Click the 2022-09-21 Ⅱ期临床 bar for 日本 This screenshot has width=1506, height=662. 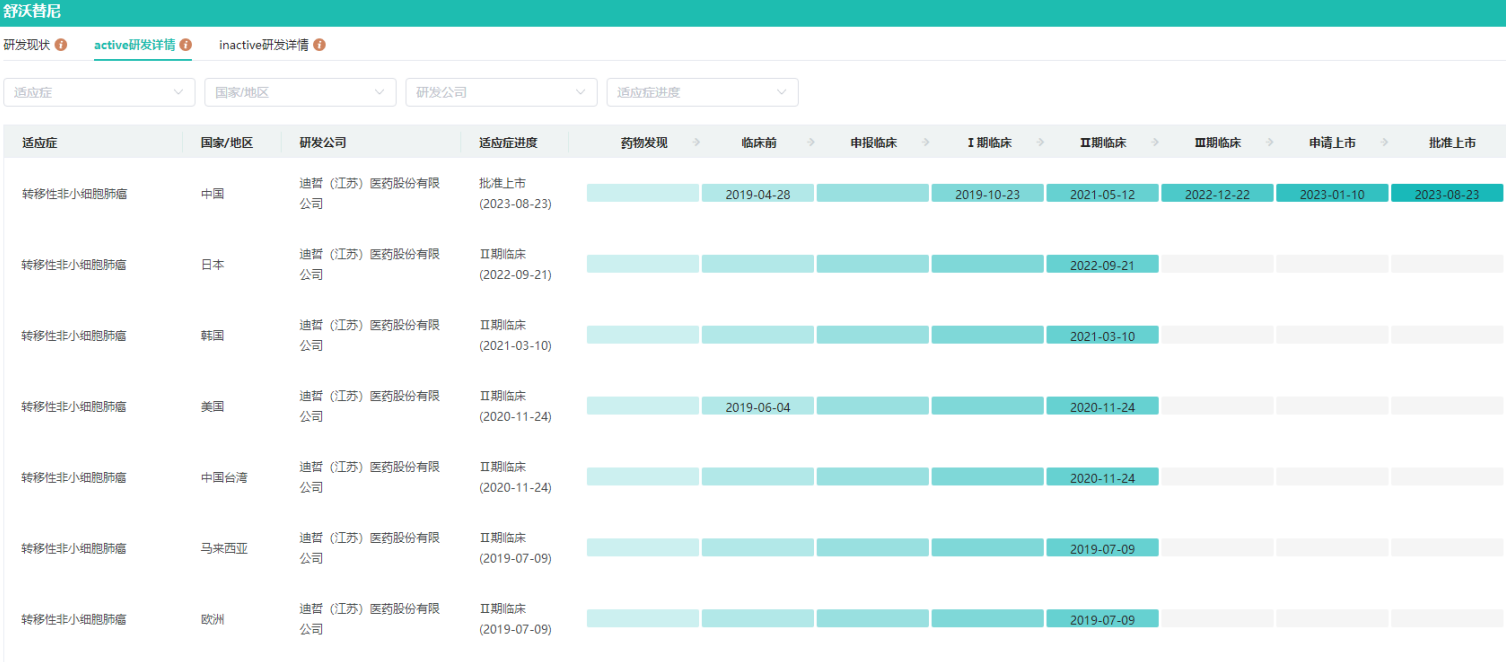[x=1102, y=265]
